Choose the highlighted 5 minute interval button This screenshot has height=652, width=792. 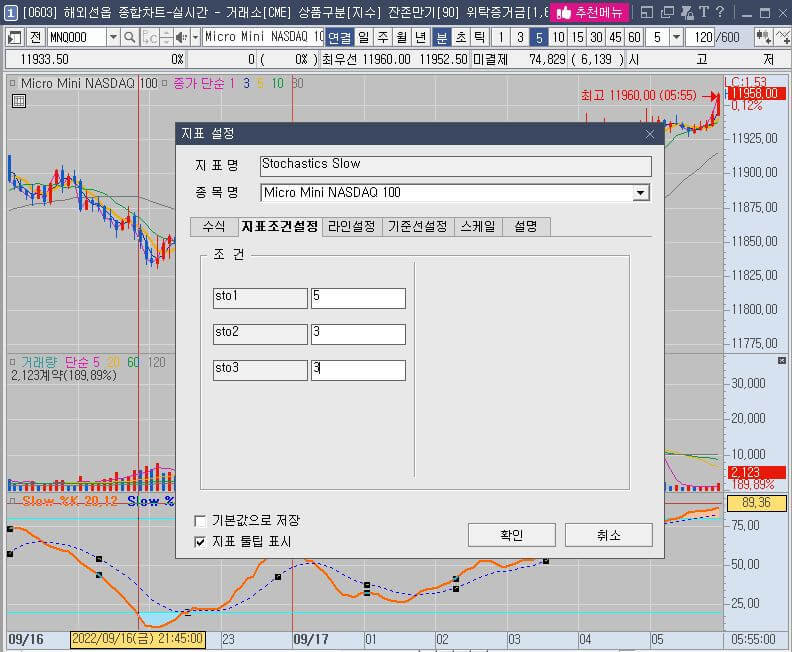click(x=539, y=37)
